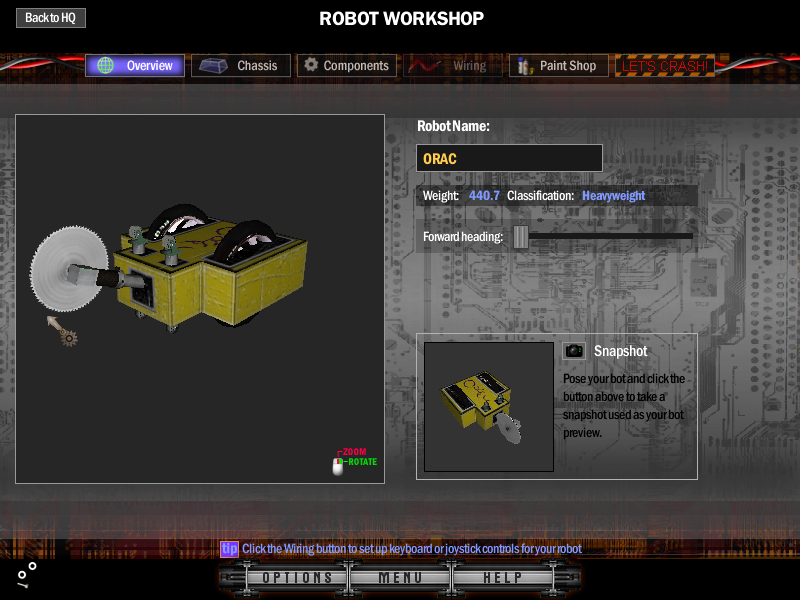
Task: Click the weight value 440.7
Action: (x=484, y=196)
